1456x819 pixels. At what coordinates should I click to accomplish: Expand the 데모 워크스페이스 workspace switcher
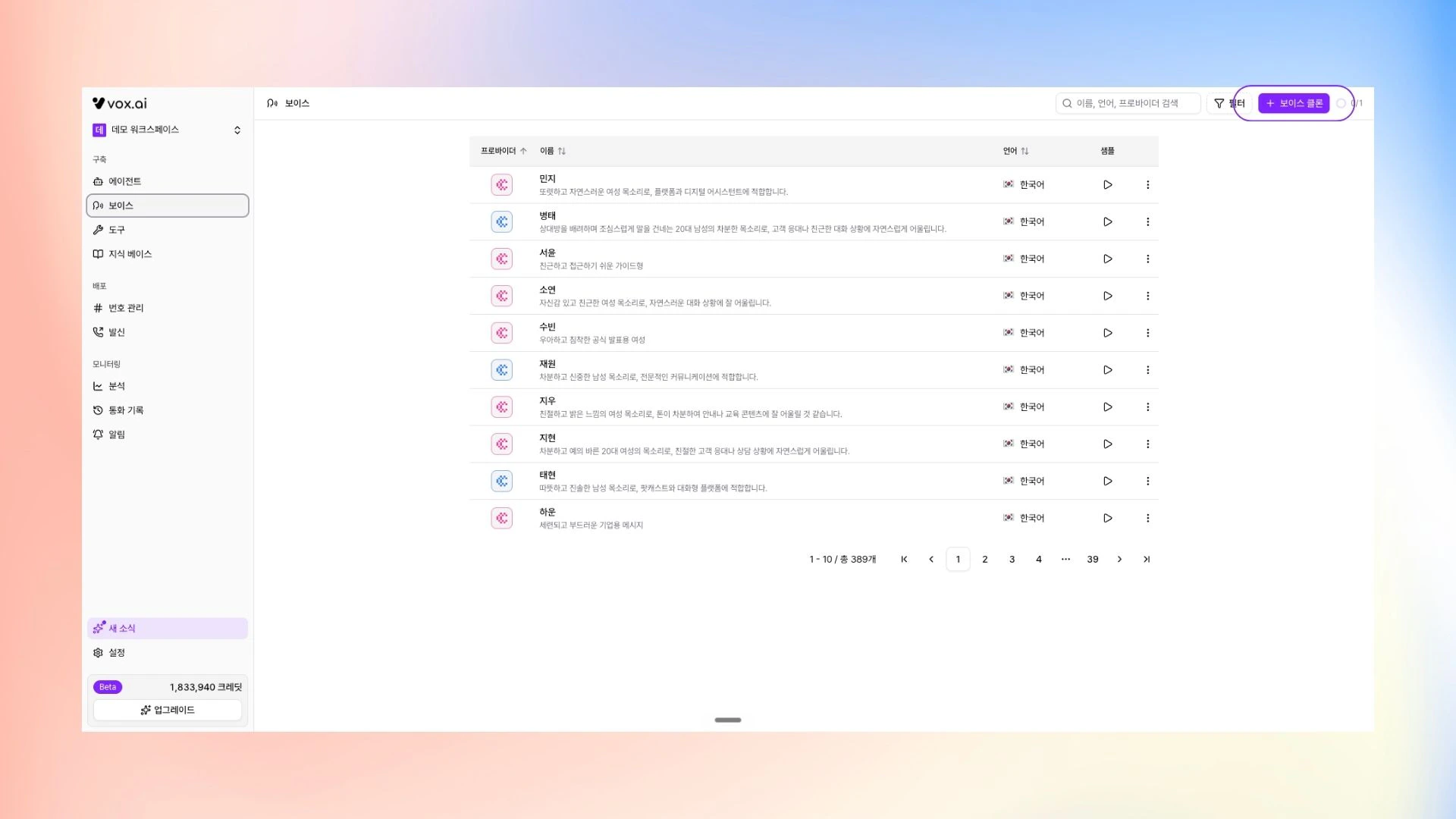(x=167, y=130)
